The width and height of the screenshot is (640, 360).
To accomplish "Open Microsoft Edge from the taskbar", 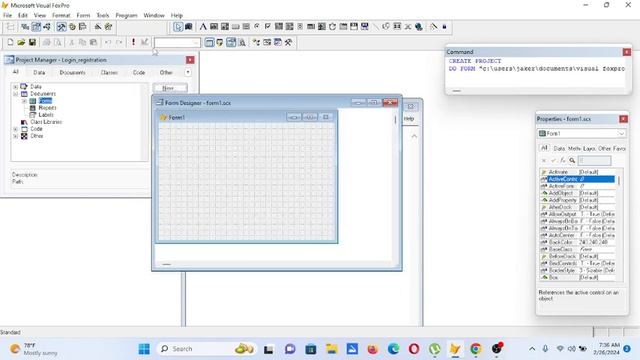I will tap(393, 349).
